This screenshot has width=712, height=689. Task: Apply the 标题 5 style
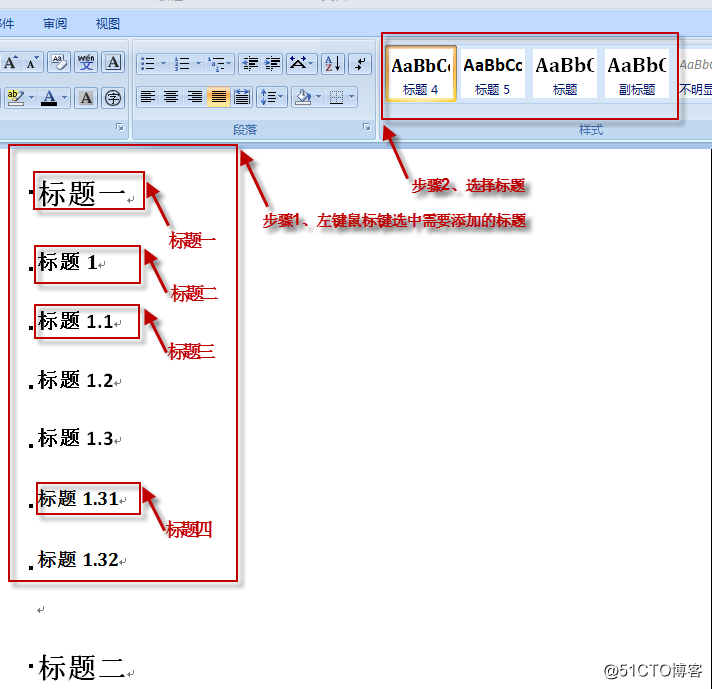[x=493, y=74]
